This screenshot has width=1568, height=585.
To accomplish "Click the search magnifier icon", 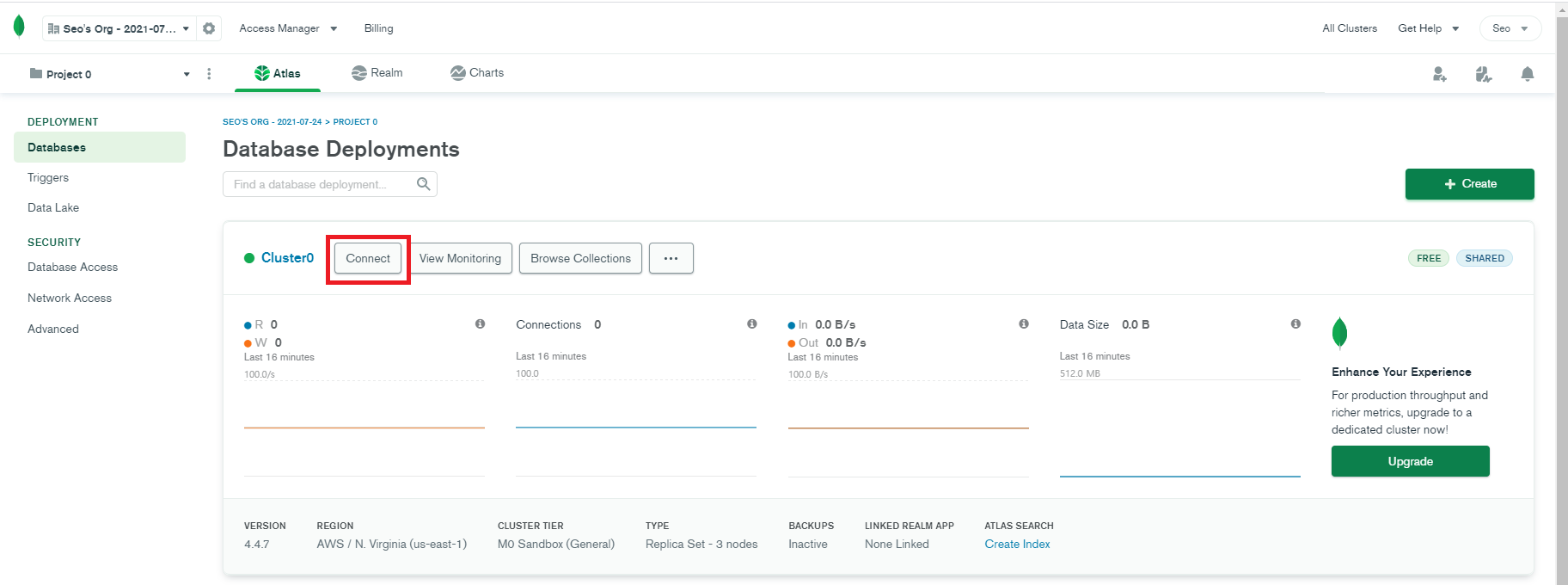I will click(423, 184).
